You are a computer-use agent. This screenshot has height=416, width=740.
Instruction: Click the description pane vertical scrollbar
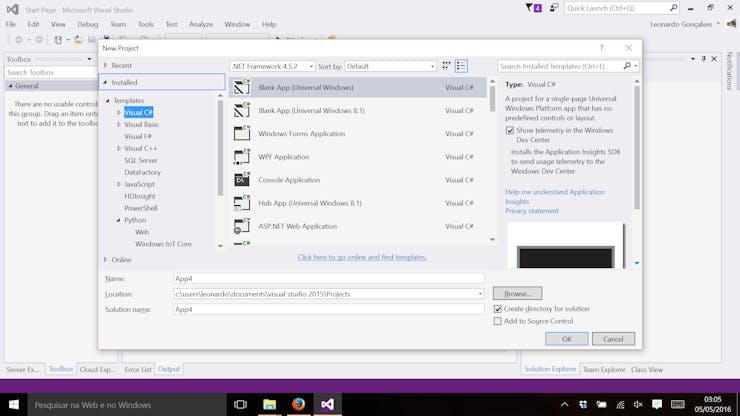pyautogui.click(x=637, y=173)
